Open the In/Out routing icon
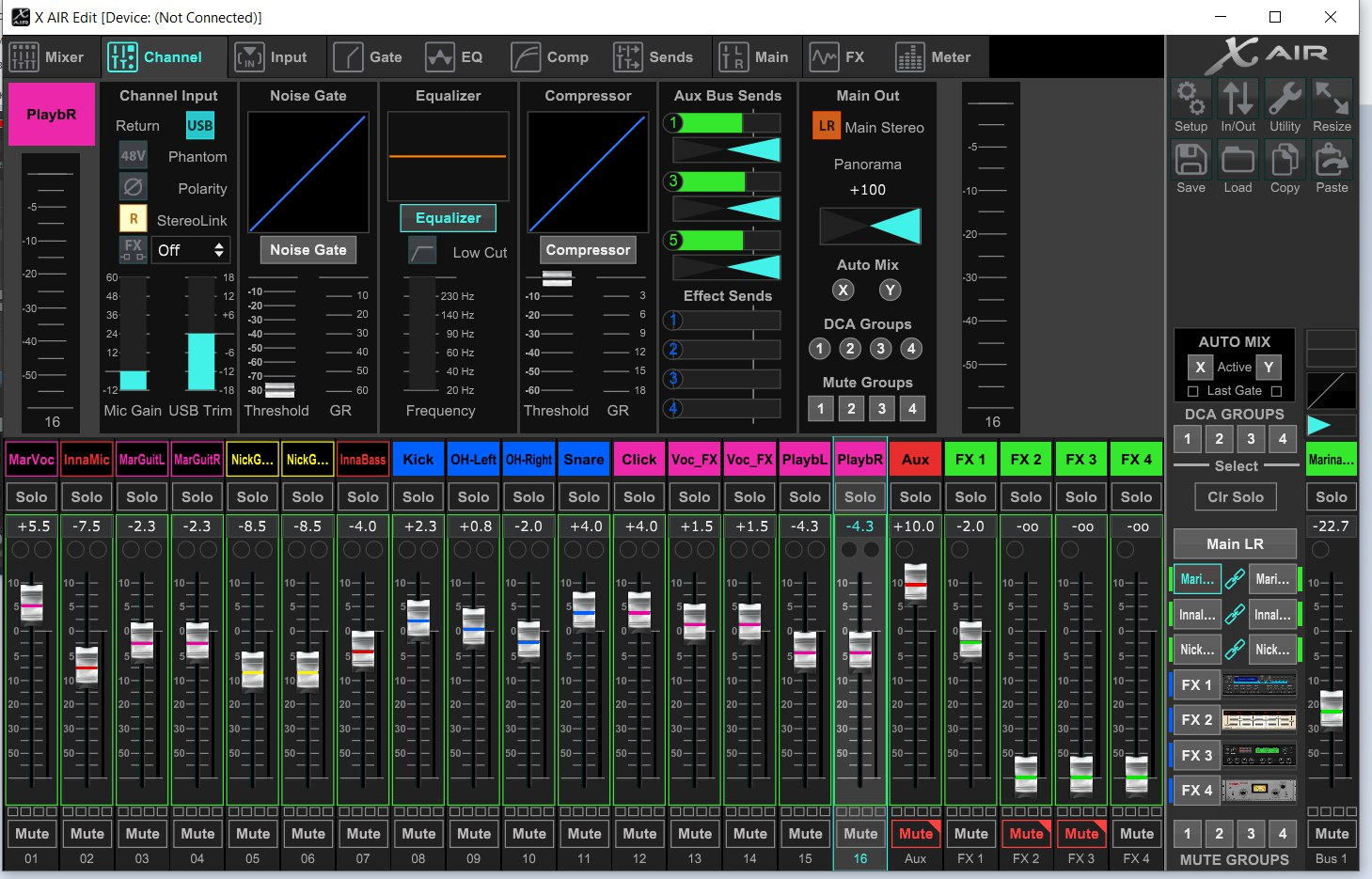 [1238, 99]
